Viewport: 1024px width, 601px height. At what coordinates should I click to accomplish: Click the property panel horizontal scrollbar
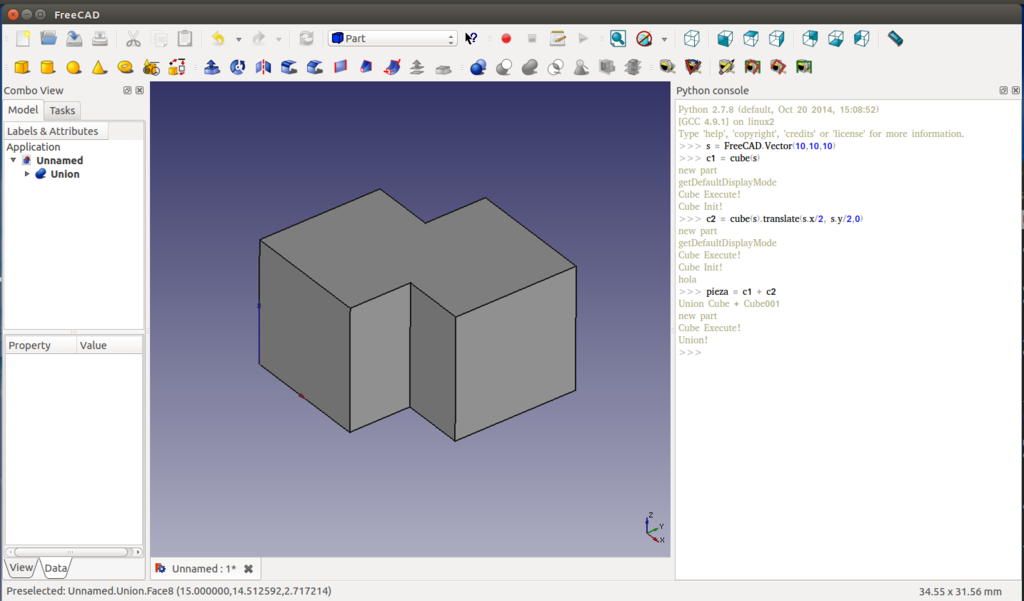click(70, 551)
